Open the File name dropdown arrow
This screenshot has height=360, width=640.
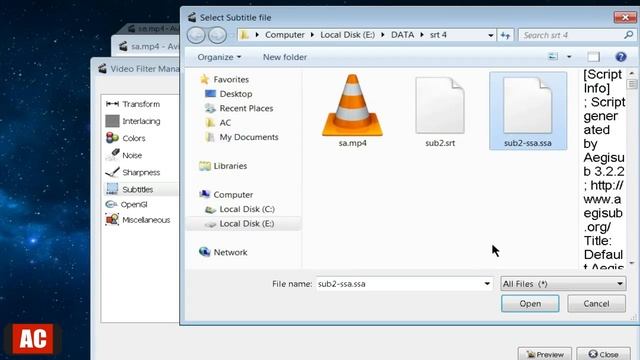[487, 284]
